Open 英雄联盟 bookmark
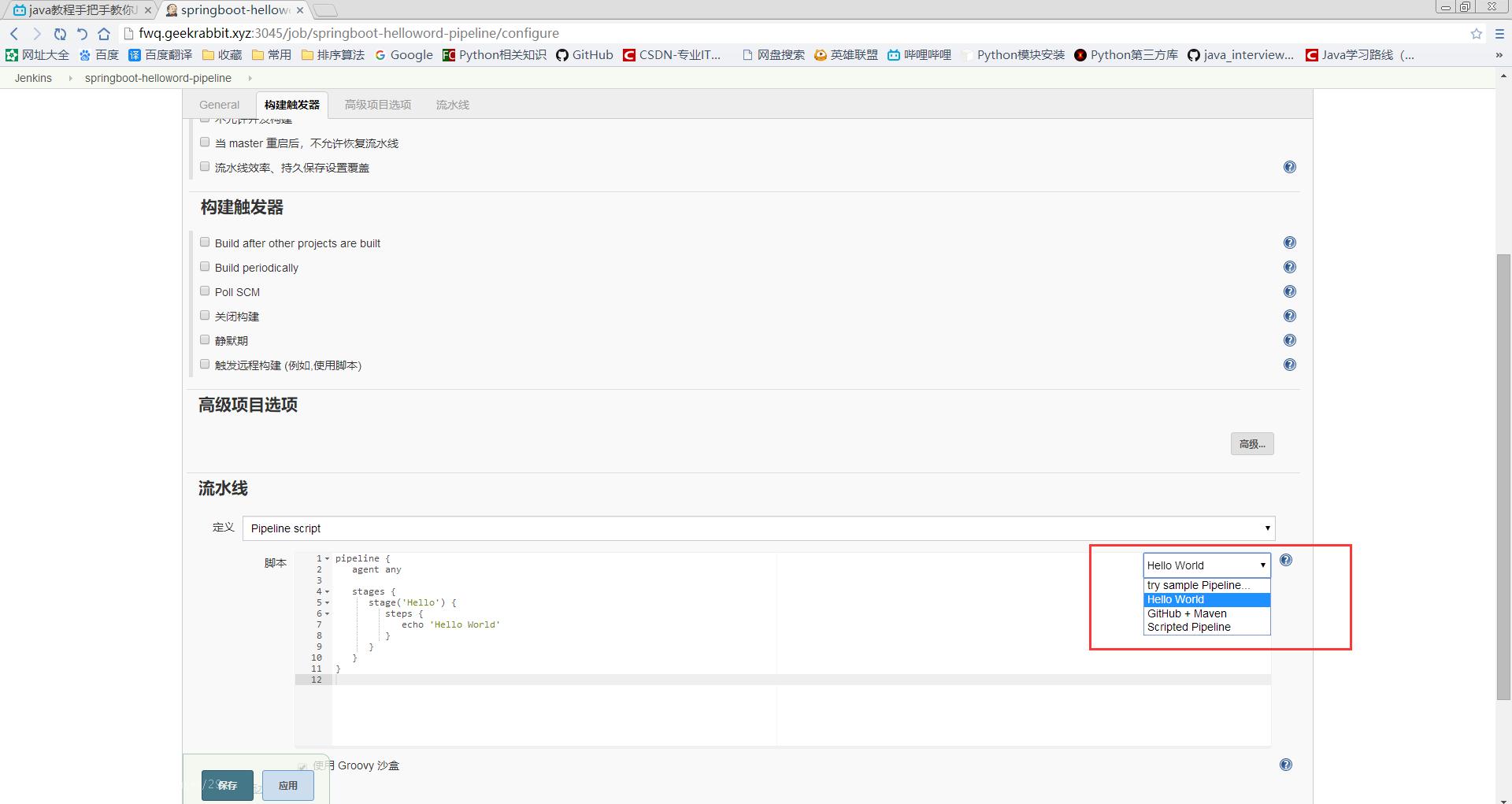1512x804 pixels. [846, 54]
